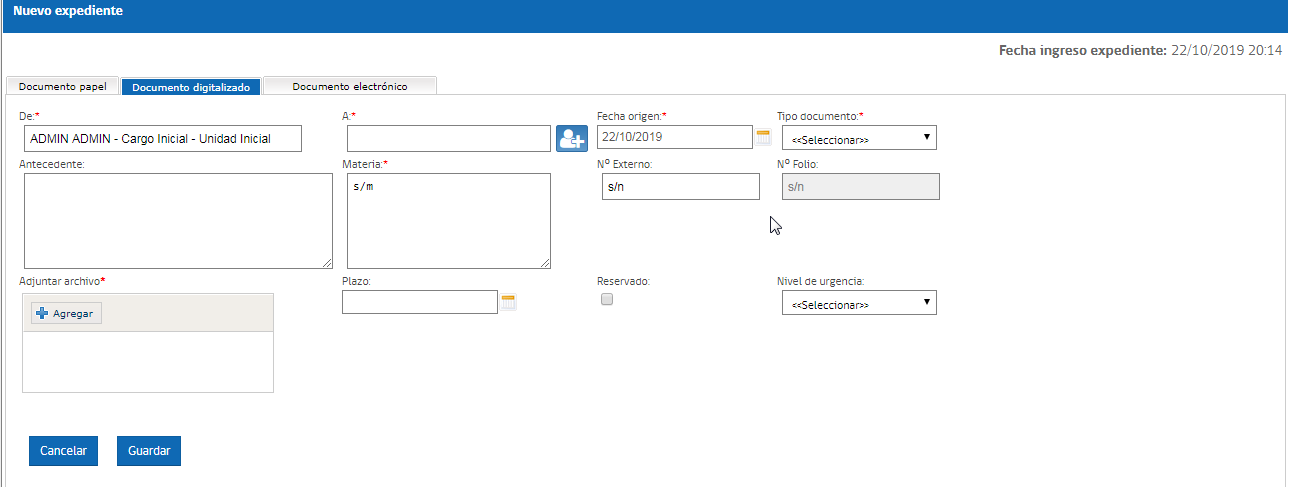Click the Agregar file attachment button

tap(66, 314)
